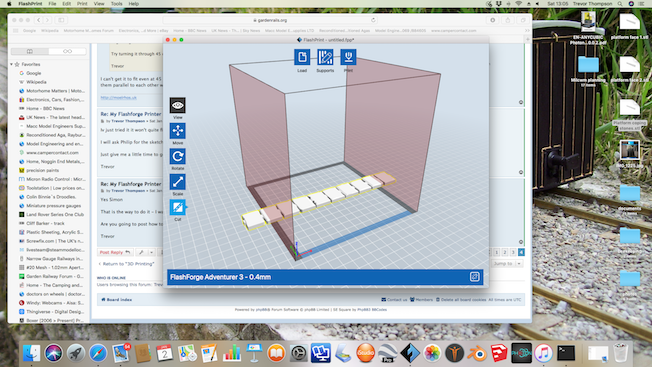Open Google bookmark in Safari sidebar
This screenshot has height=367, width=652.
(x=34, y=73)
